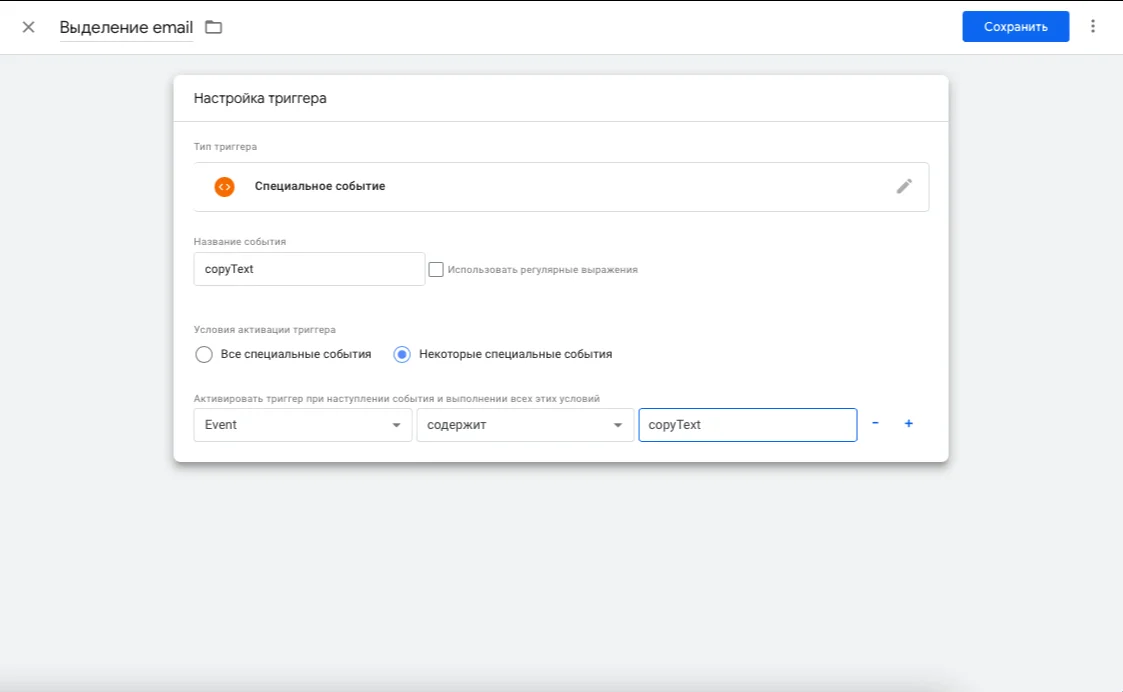This screenshot has width=1123, height=692.
Task: Open the "Event" variable dropdown
Action: [302, 425]
